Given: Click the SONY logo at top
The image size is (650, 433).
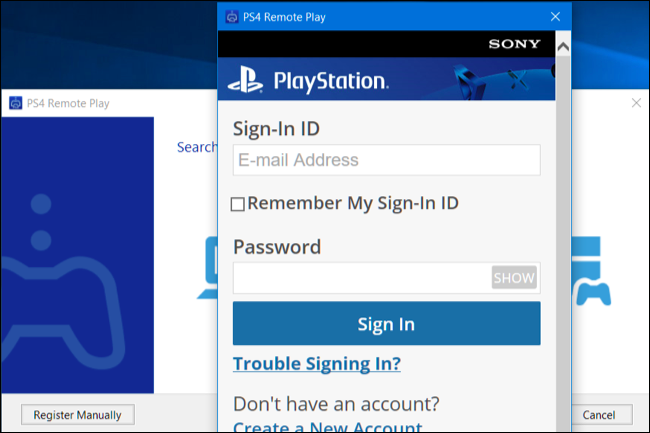Looking at the screenshot, I should pos(514,44).
